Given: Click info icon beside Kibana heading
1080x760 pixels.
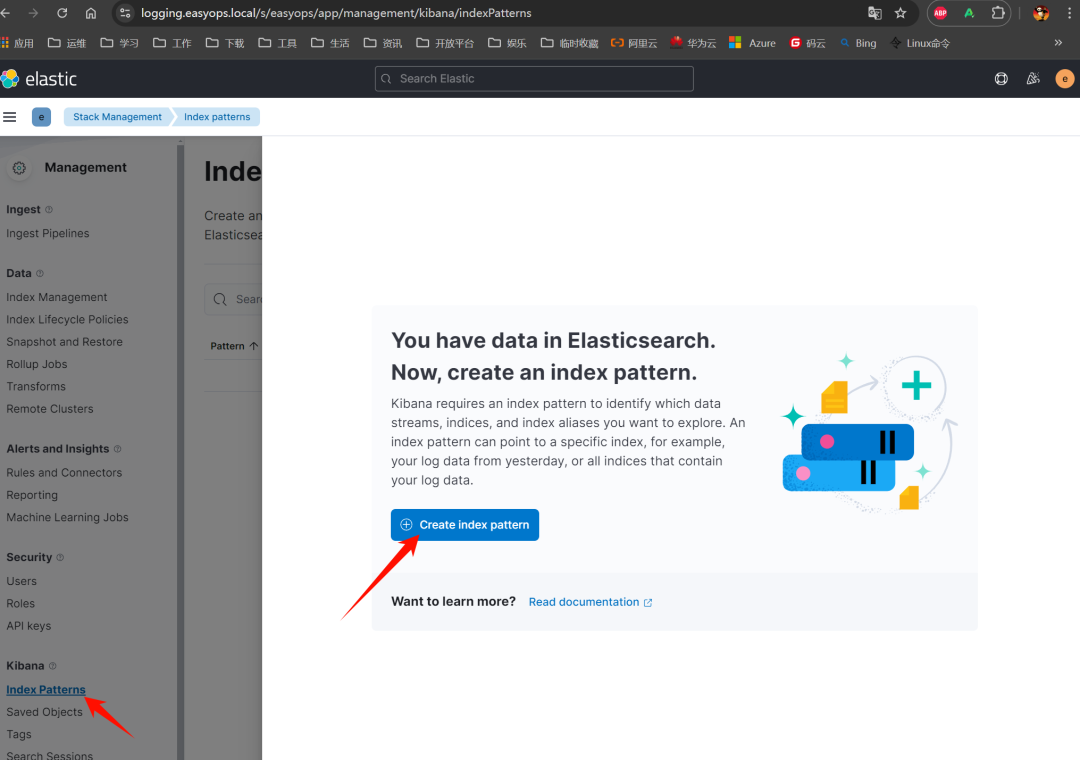Looking at the screenshot, I should (x=53, y=666).
